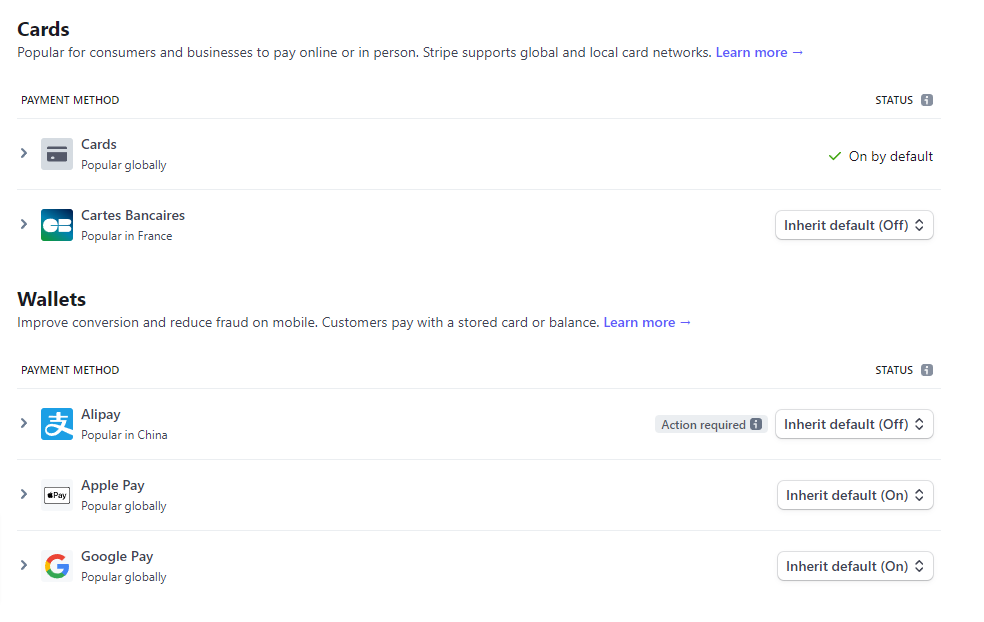Expand the Apple Pay row details
The width and height of the screenshot is (984, 622).
(x=24, y=494)
